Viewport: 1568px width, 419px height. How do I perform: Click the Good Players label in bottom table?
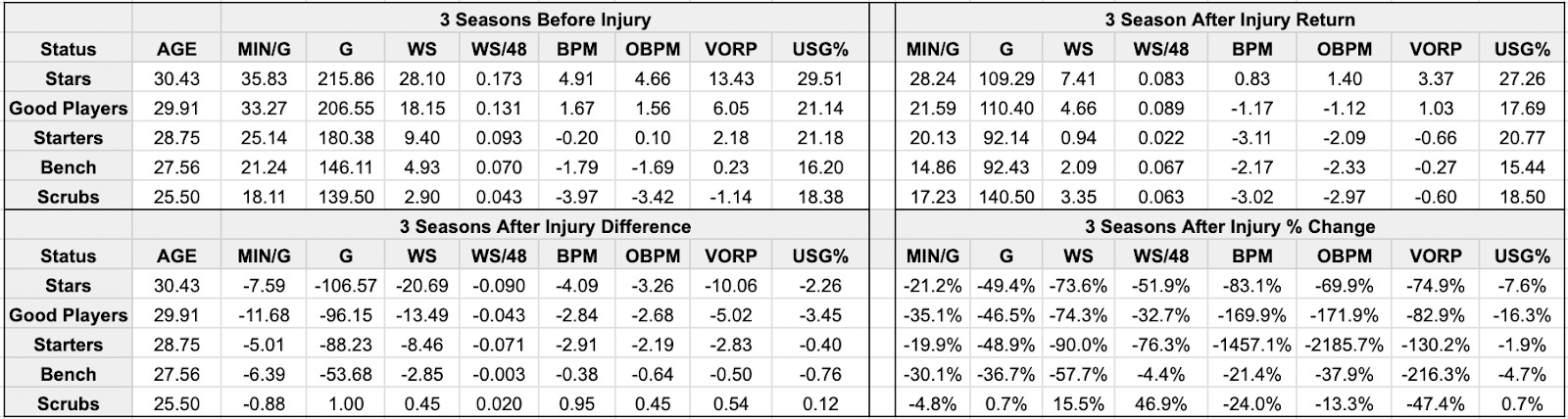tap(68, 315)
